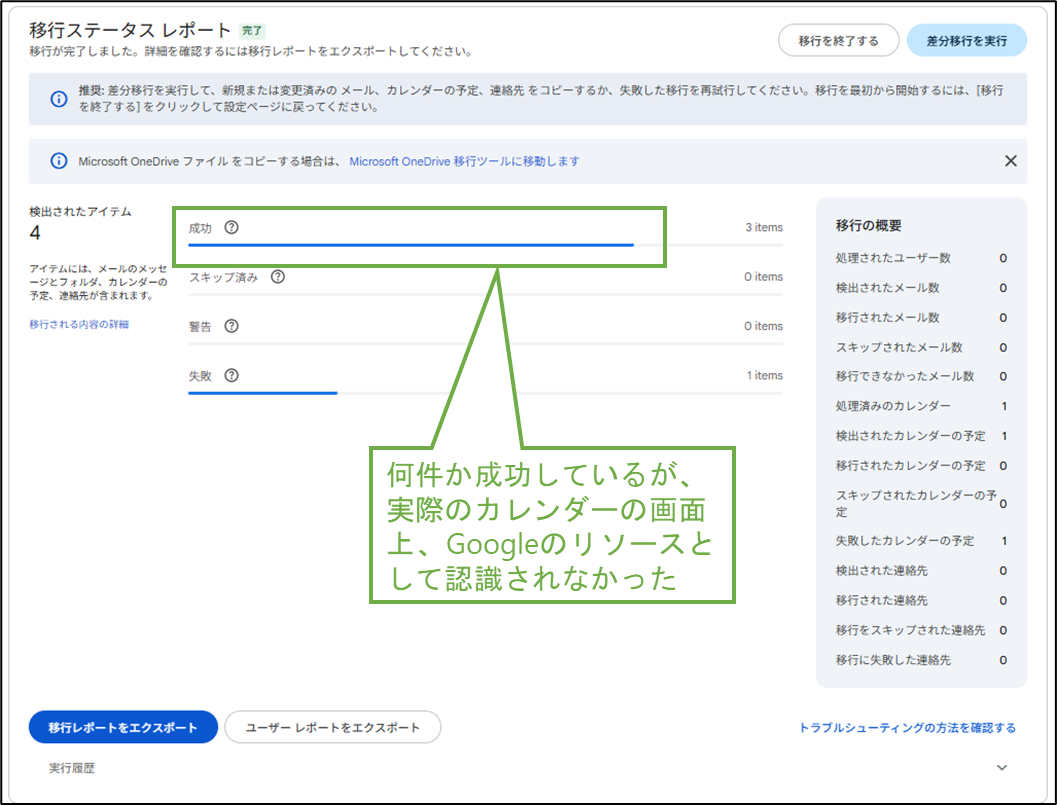Click the 移行されたメール数 row
Viewport: 1057px width, 805px height.
click(x=921, y=318)
